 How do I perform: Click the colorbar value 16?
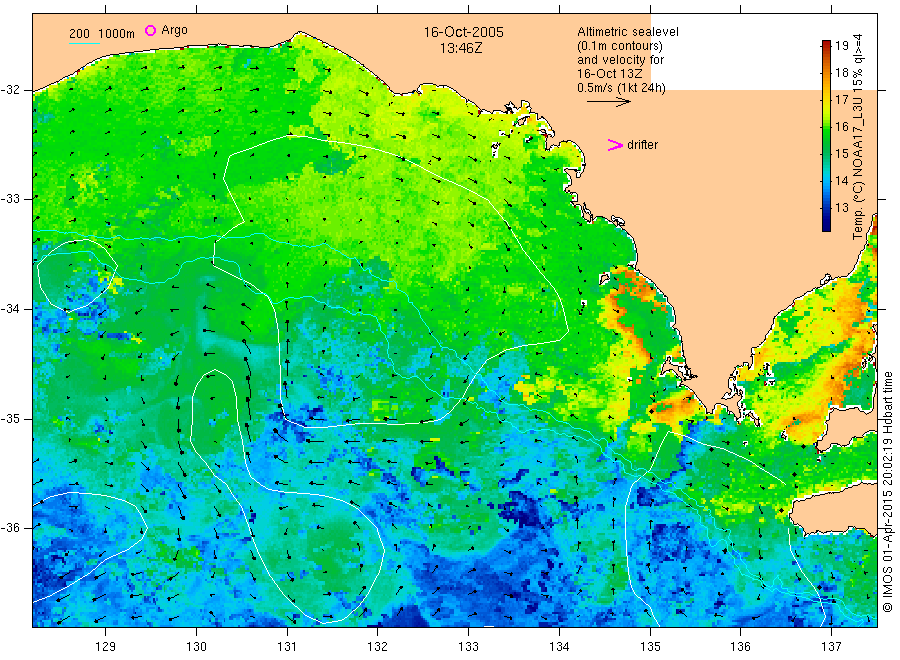[841, 127]
